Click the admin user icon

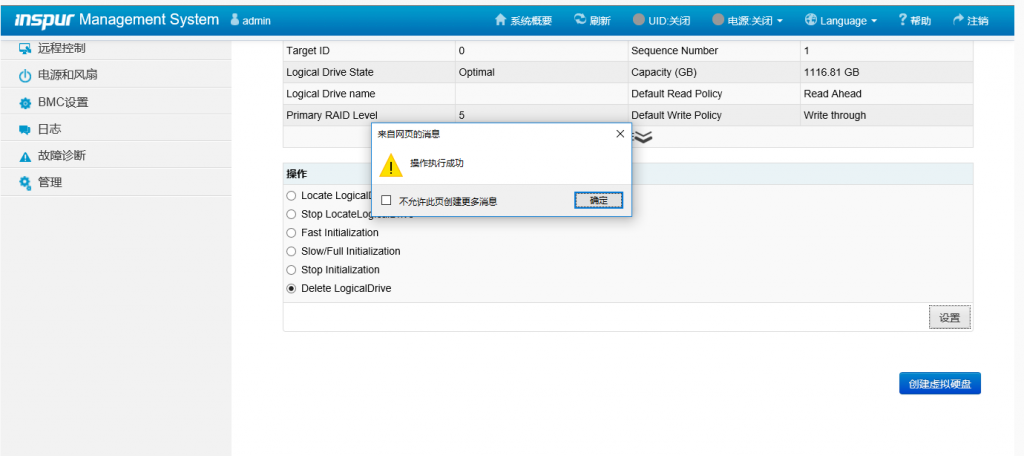[x=235, y=20]
